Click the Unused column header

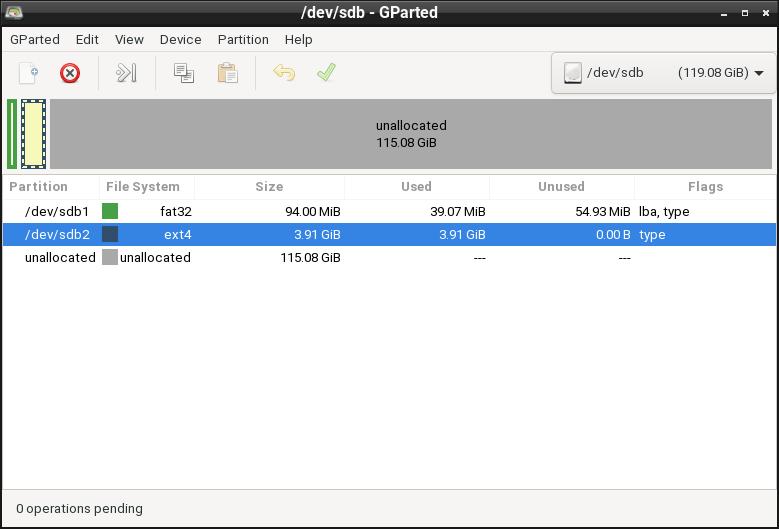[x=561, y=186]
